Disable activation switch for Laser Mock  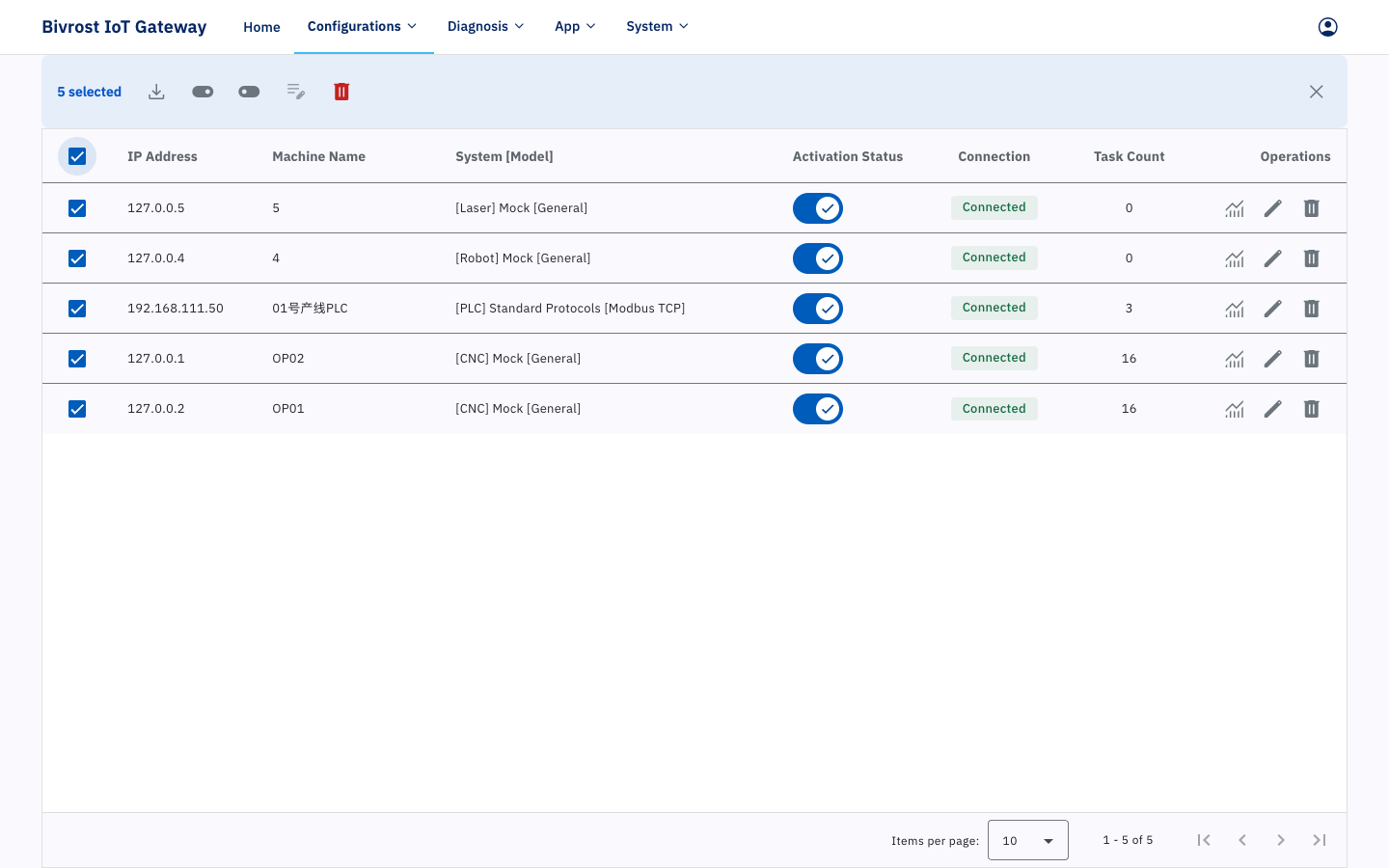click(818, 208)
